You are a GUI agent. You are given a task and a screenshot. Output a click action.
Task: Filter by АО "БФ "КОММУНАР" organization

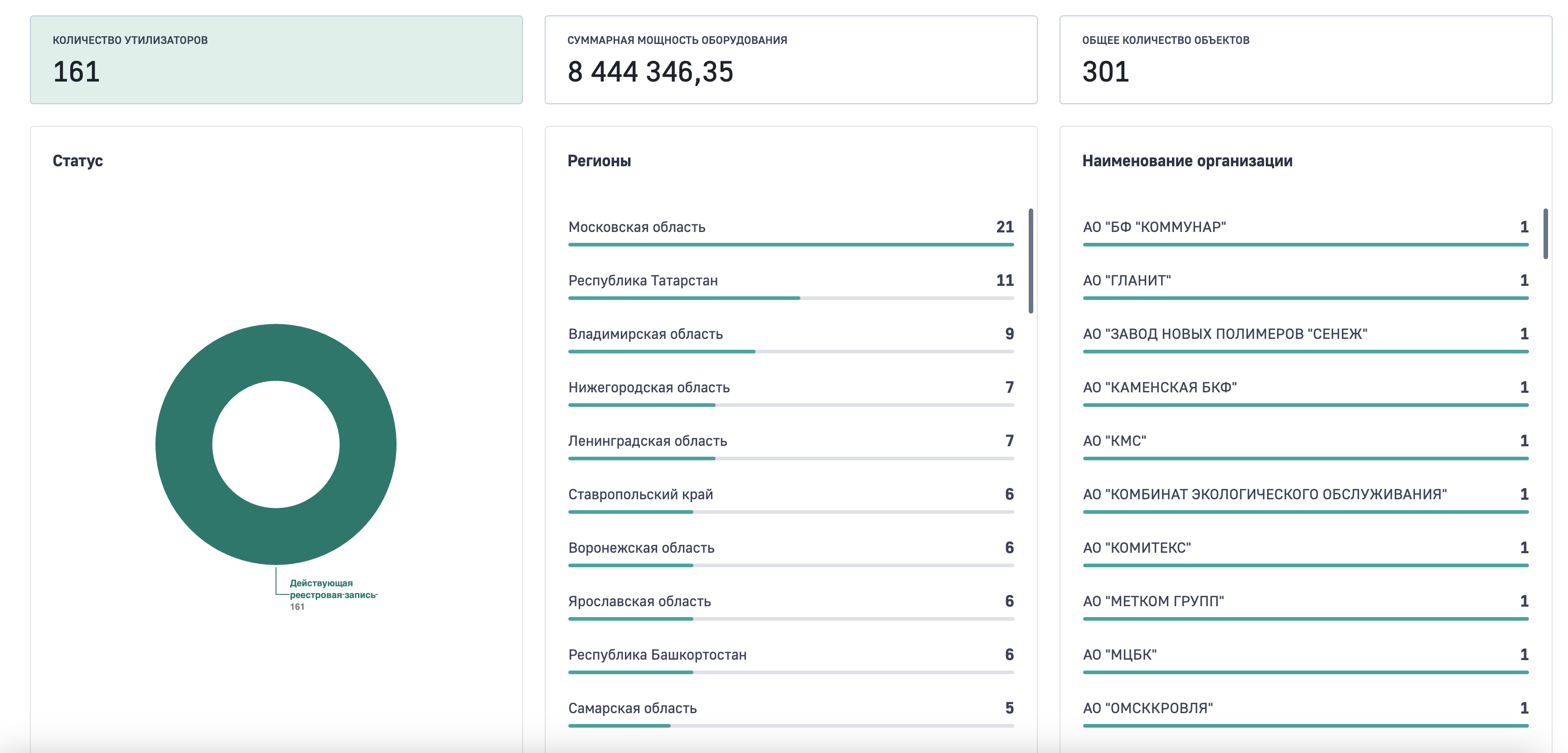pos(1306,232)
